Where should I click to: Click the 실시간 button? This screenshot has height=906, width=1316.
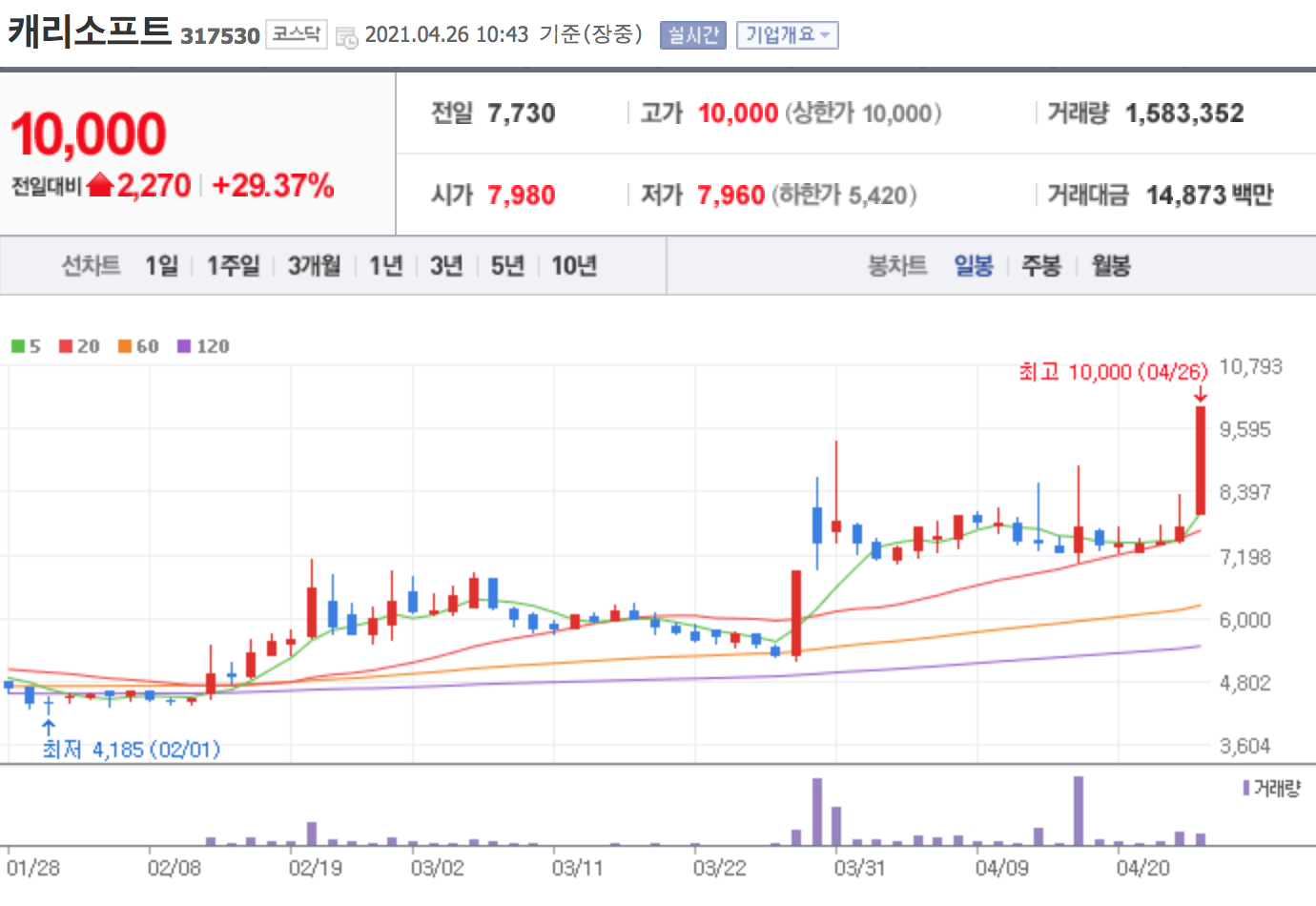pyautogui.click(x=693, y=35)
